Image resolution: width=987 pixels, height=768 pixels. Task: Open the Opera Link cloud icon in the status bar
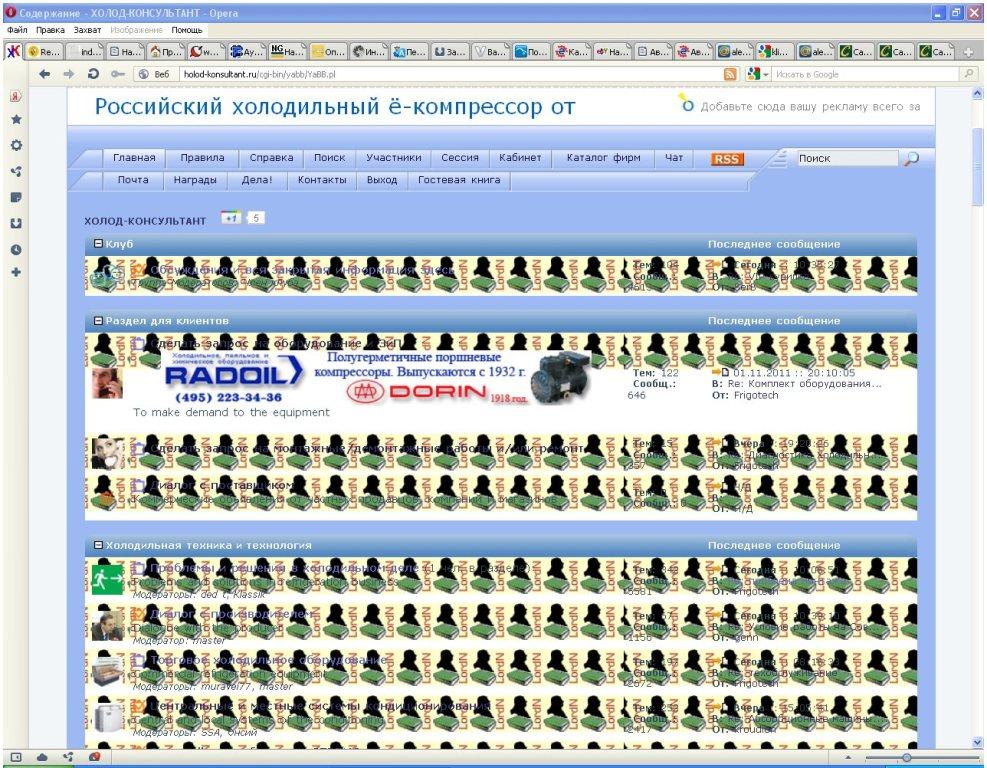[x=42, y=757]
